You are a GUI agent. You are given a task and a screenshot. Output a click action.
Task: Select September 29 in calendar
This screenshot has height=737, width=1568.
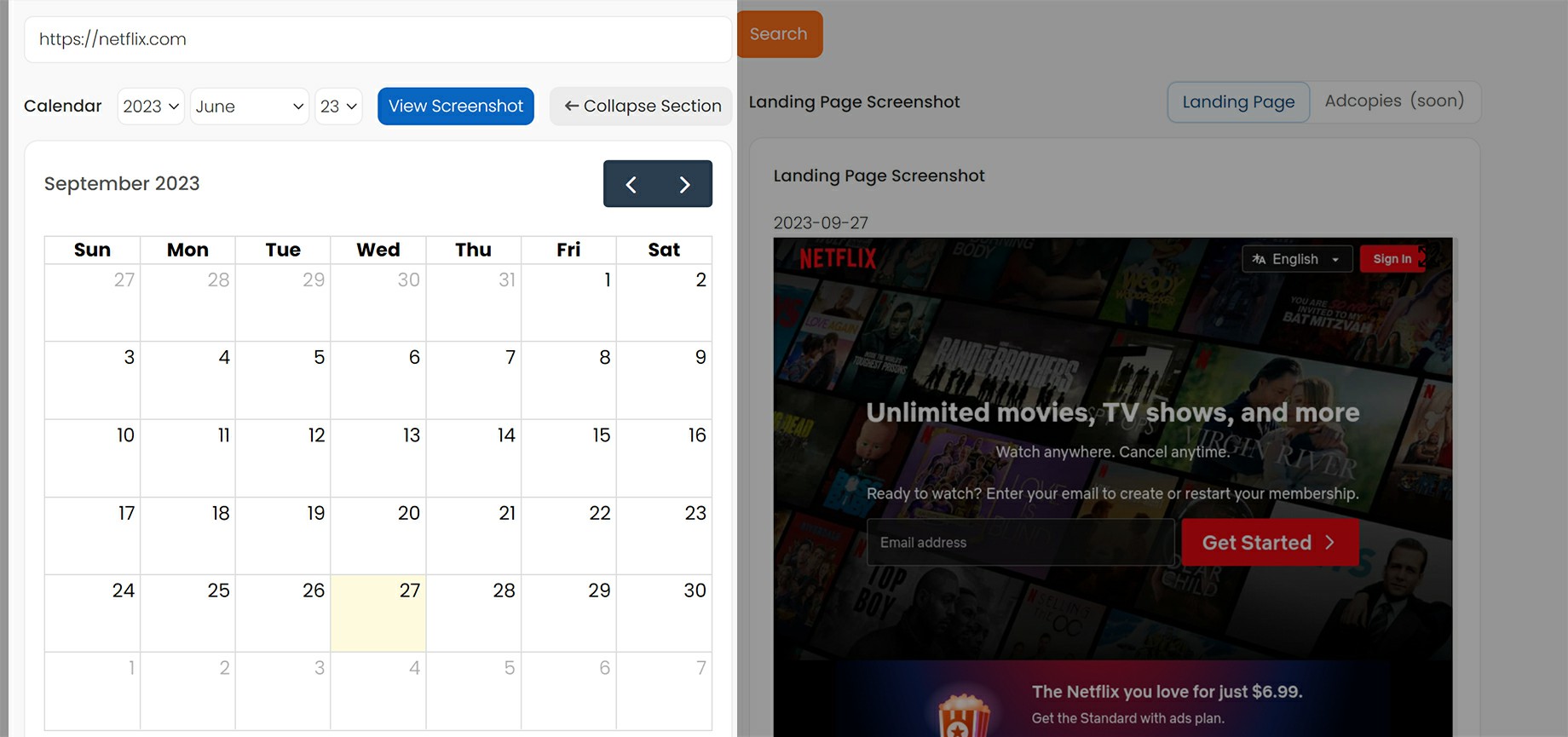[568, 613]
